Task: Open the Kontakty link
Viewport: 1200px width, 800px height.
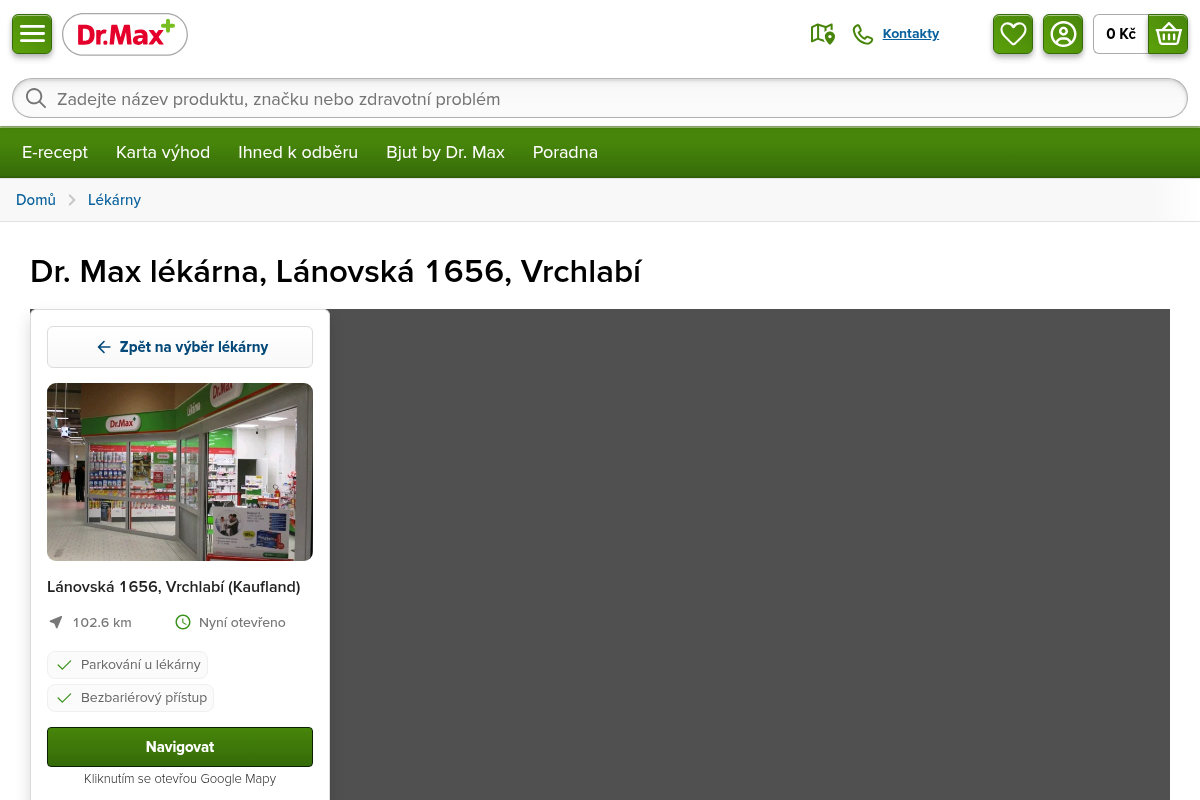Action: click(911, 34)
